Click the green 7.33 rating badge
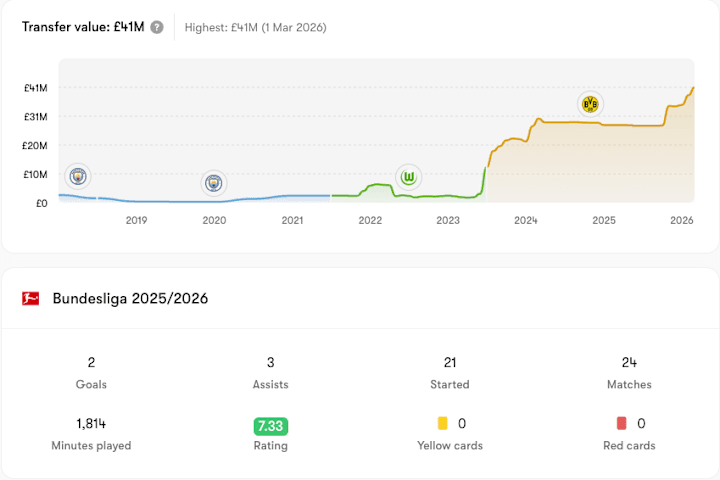The height and width of the screenshot is (480, 720). [x=270, y=425]
